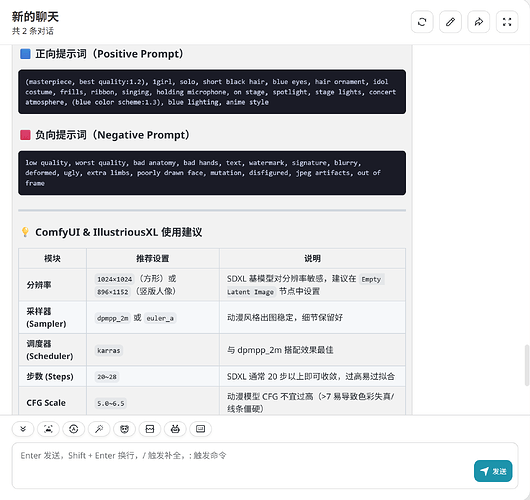This screenshot has height=500, width=530.
Task: Click the 推荐设置 column header
Action: click(153, 259)
